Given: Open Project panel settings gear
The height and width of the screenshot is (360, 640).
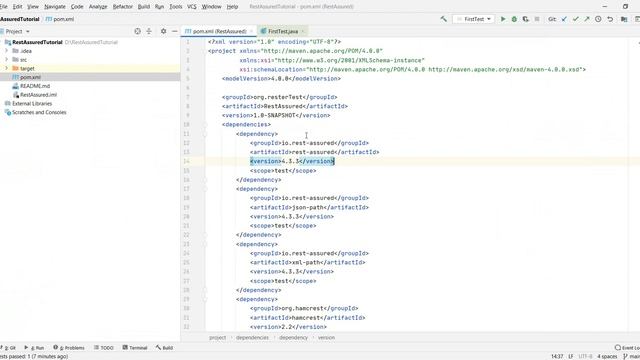Looking at the screenshot, I should coord(163,31).
